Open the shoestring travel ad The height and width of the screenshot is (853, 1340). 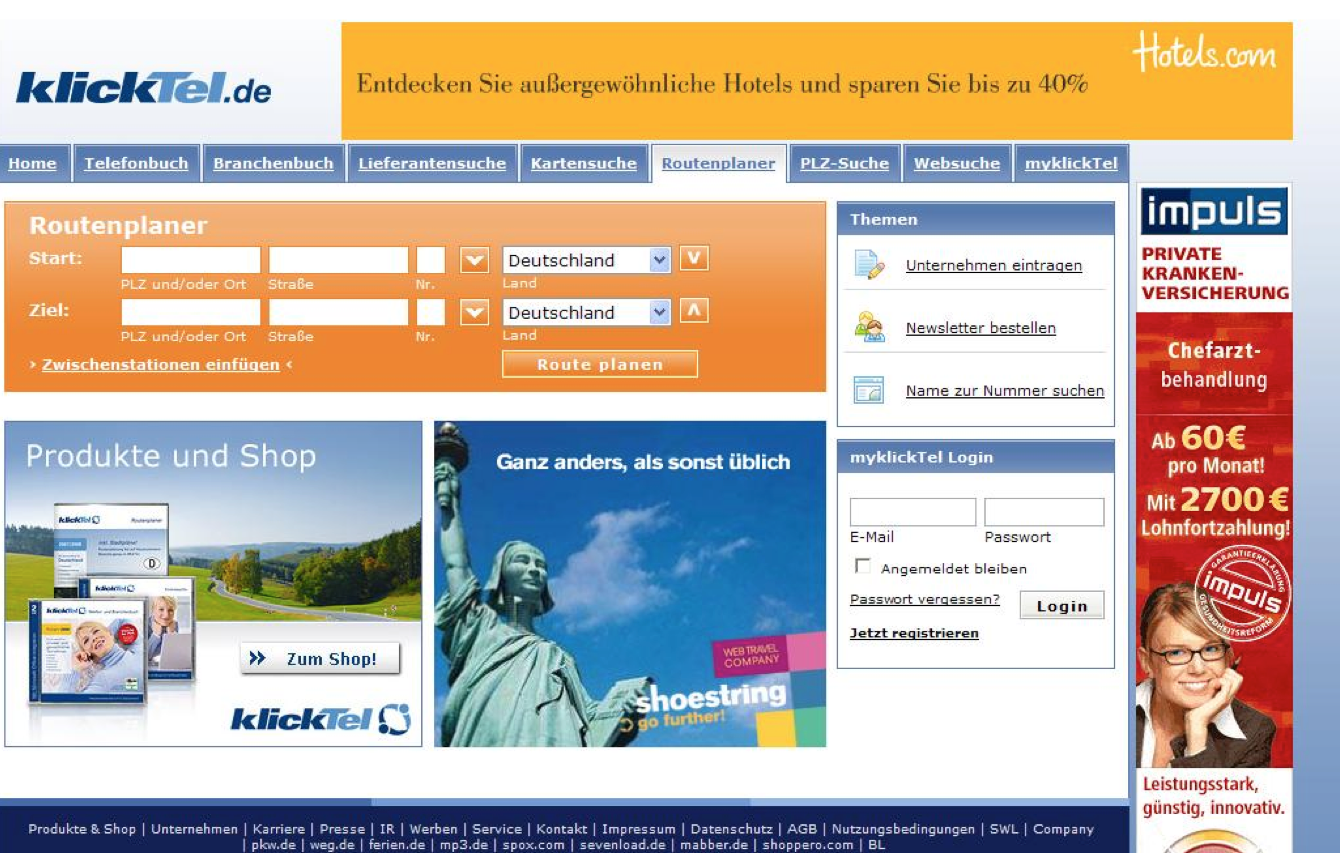[630, 584]
